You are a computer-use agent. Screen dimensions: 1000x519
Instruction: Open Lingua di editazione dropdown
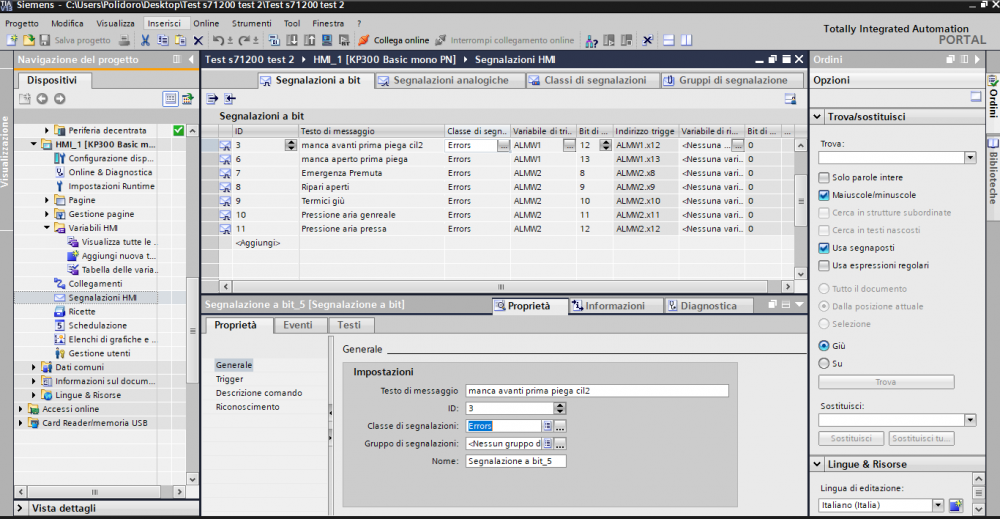(938, 505)
